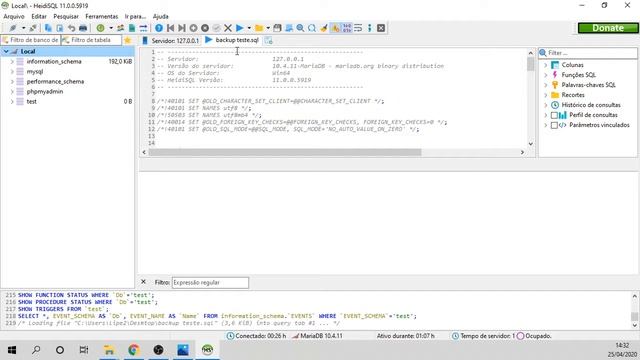Click the disconnect session icon

[x=33, y=28]
